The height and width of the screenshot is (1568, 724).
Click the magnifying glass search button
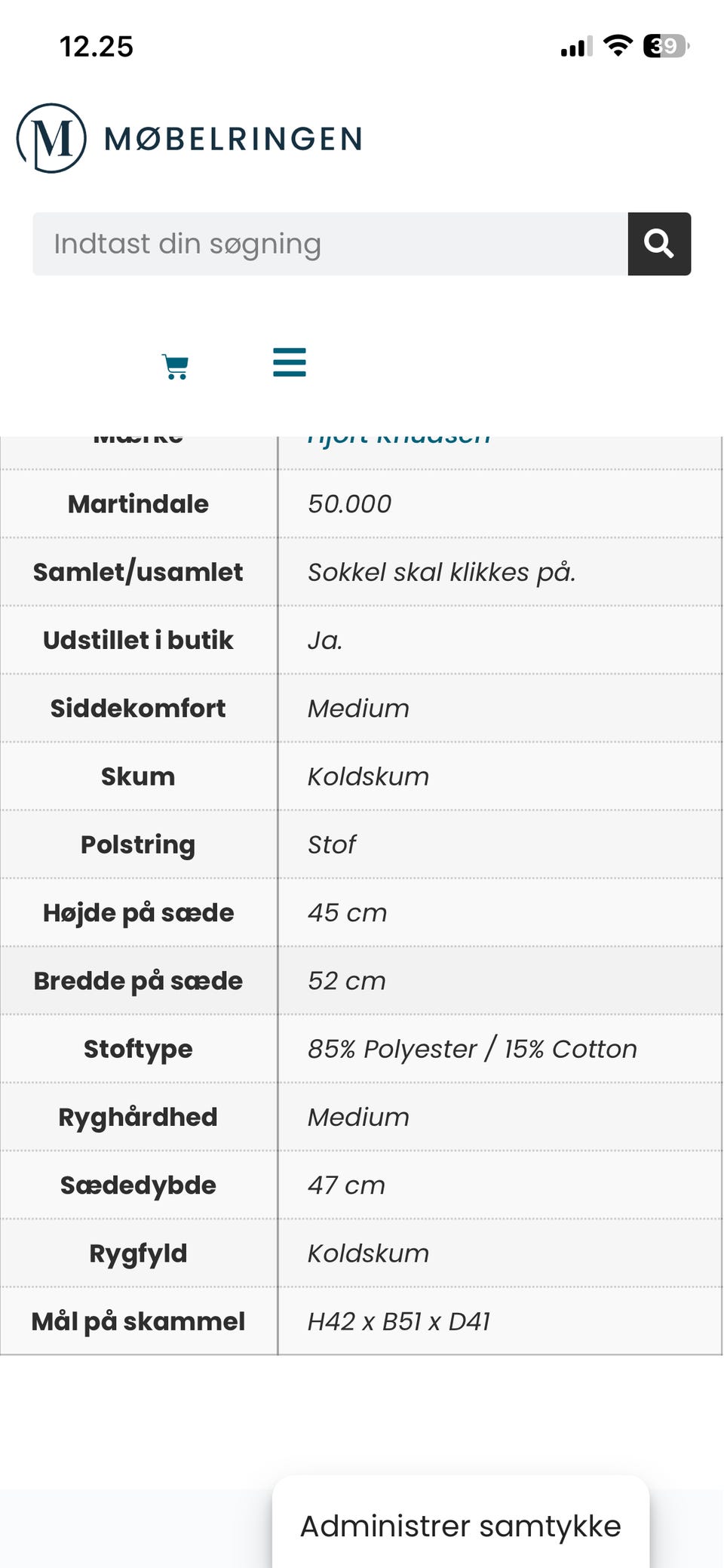(x=659, y=244)
